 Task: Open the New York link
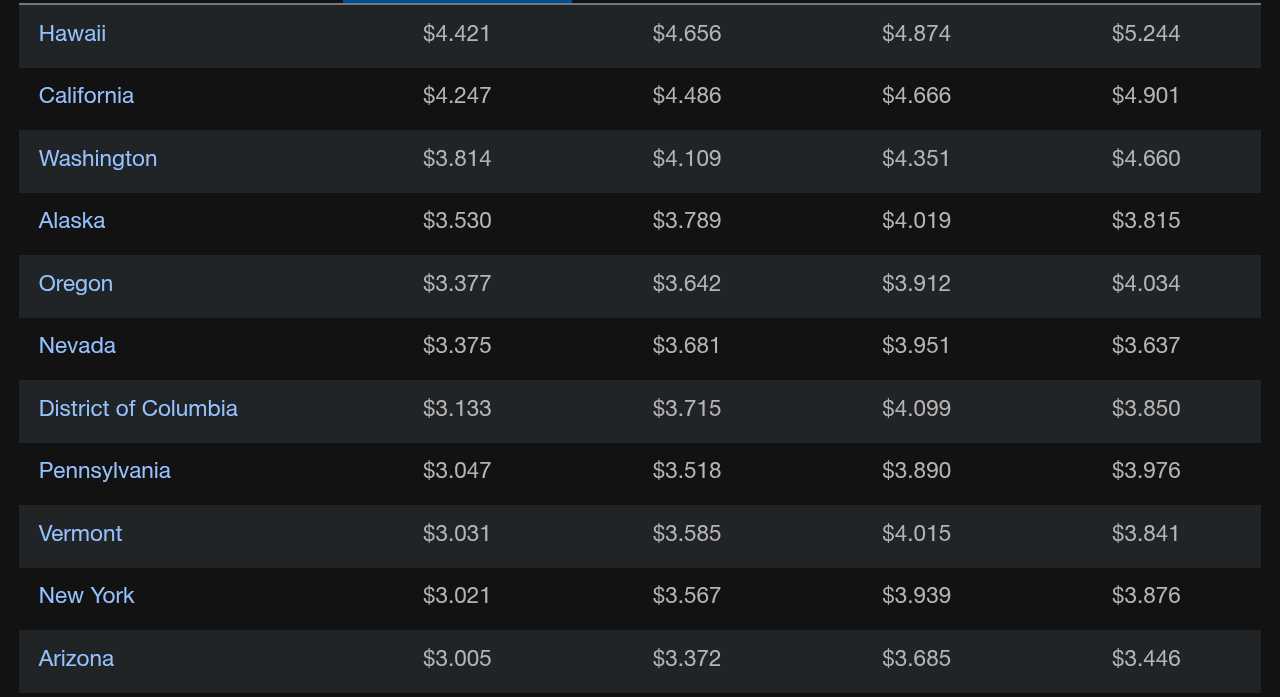click(x=86, y=596)
